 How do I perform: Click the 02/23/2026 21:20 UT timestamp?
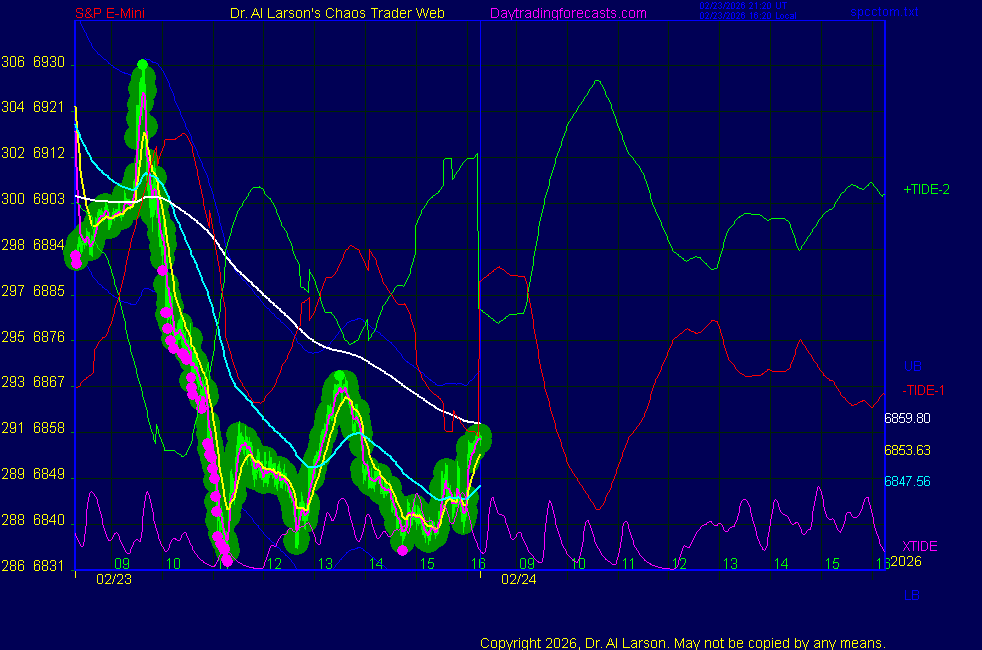click(x=745, y=7)
